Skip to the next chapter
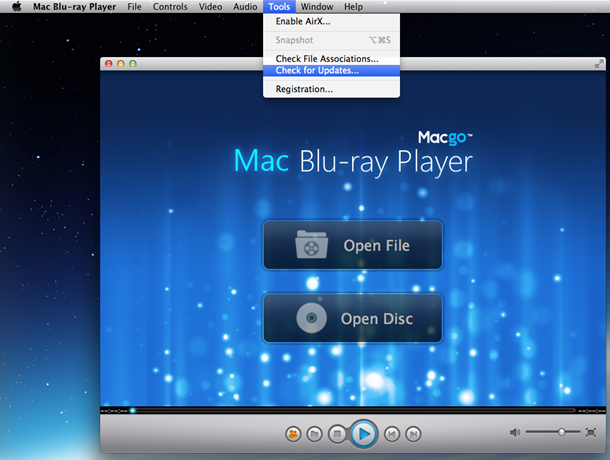The height and width of the screenshot is (460, 610). pos(414,434)
